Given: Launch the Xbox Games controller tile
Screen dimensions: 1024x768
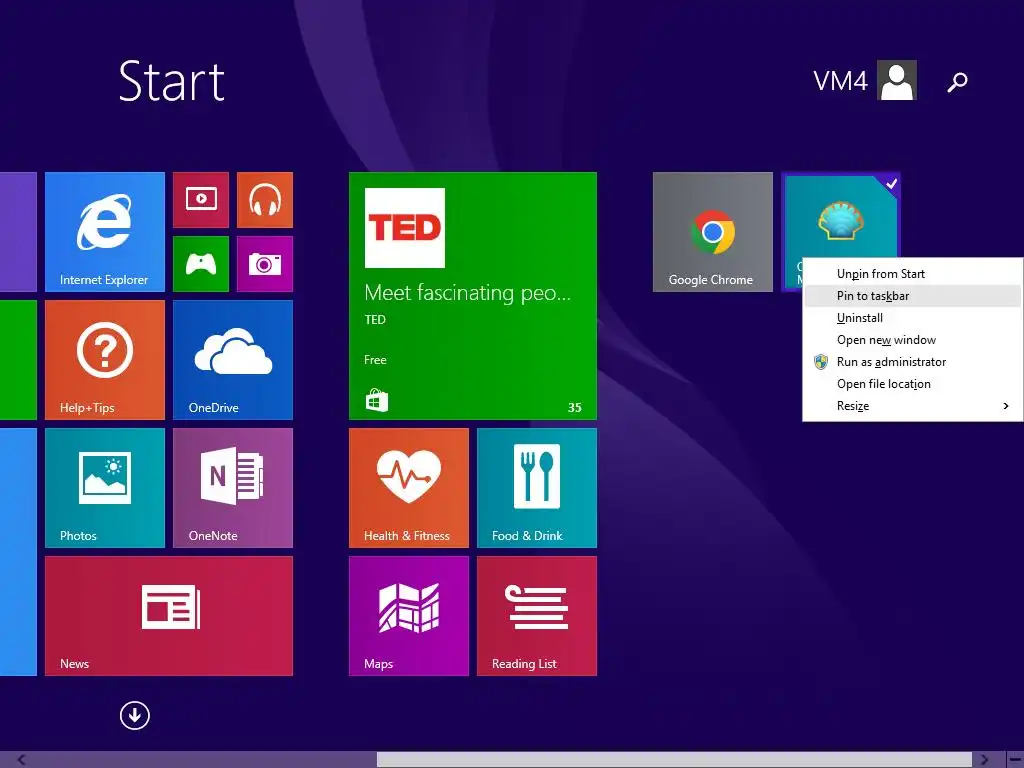Looking at the screenshot, I should coord(201,264).
